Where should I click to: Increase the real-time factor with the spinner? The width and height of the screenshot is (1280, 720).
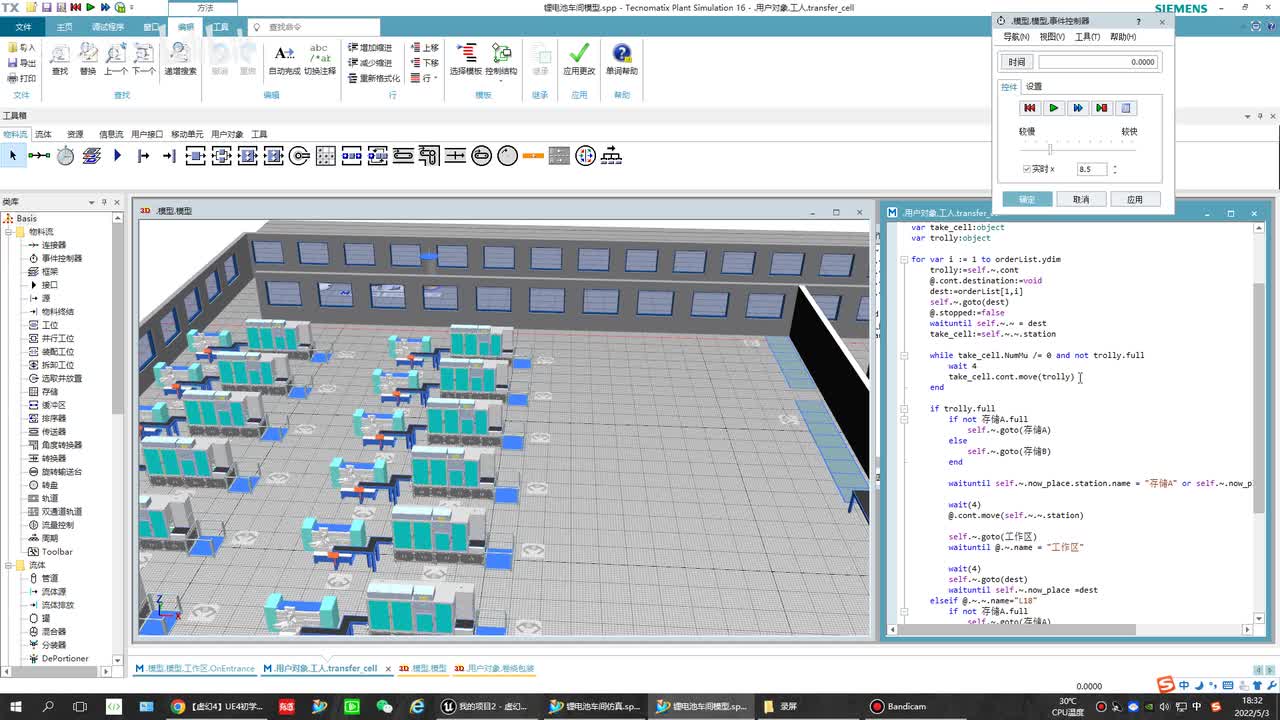click(x=1115, y=166)
